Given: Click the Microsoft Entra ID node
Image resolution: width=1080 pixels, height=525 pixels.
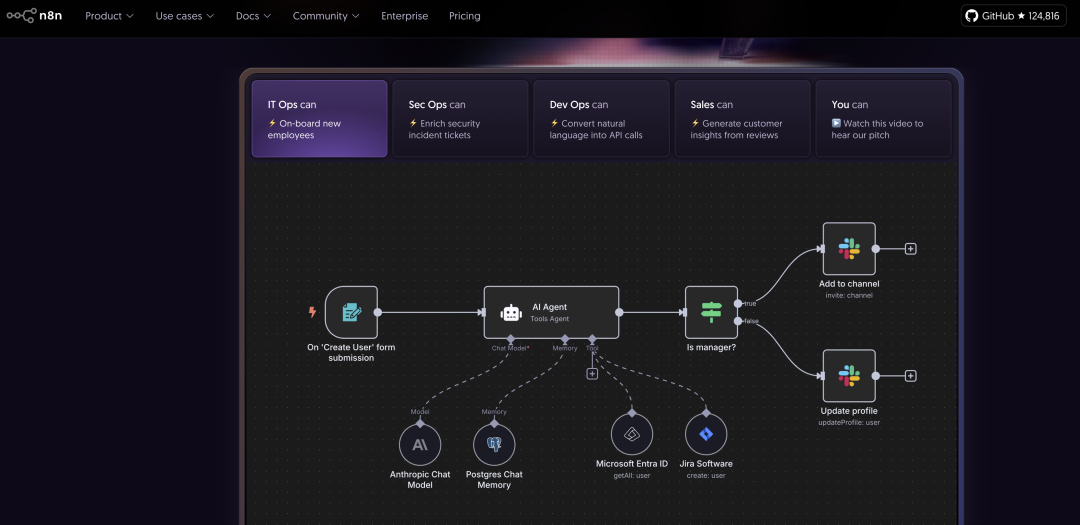Looking at the screenshot, I should tap(632, 434).
